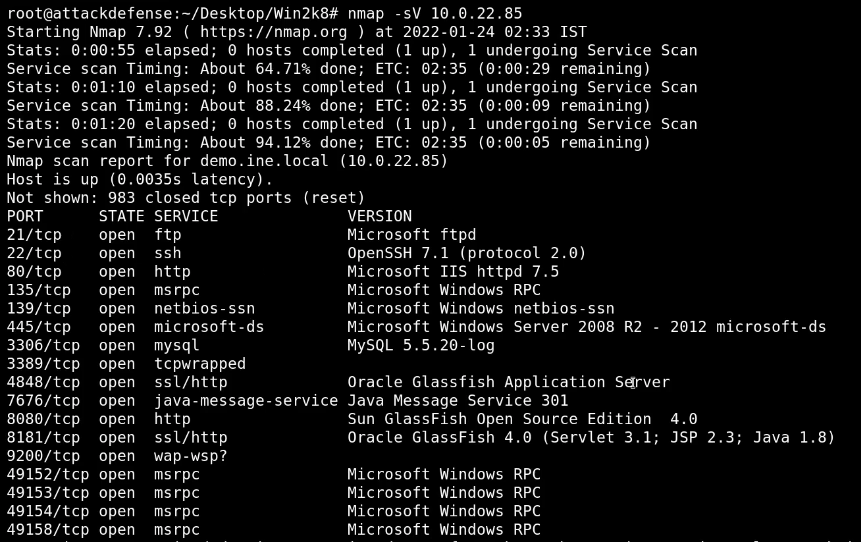Image resolution: width=861 pixels, height=542 pixels.
Task: Click the wap-wsp? service entry
Action: [191, 456]
